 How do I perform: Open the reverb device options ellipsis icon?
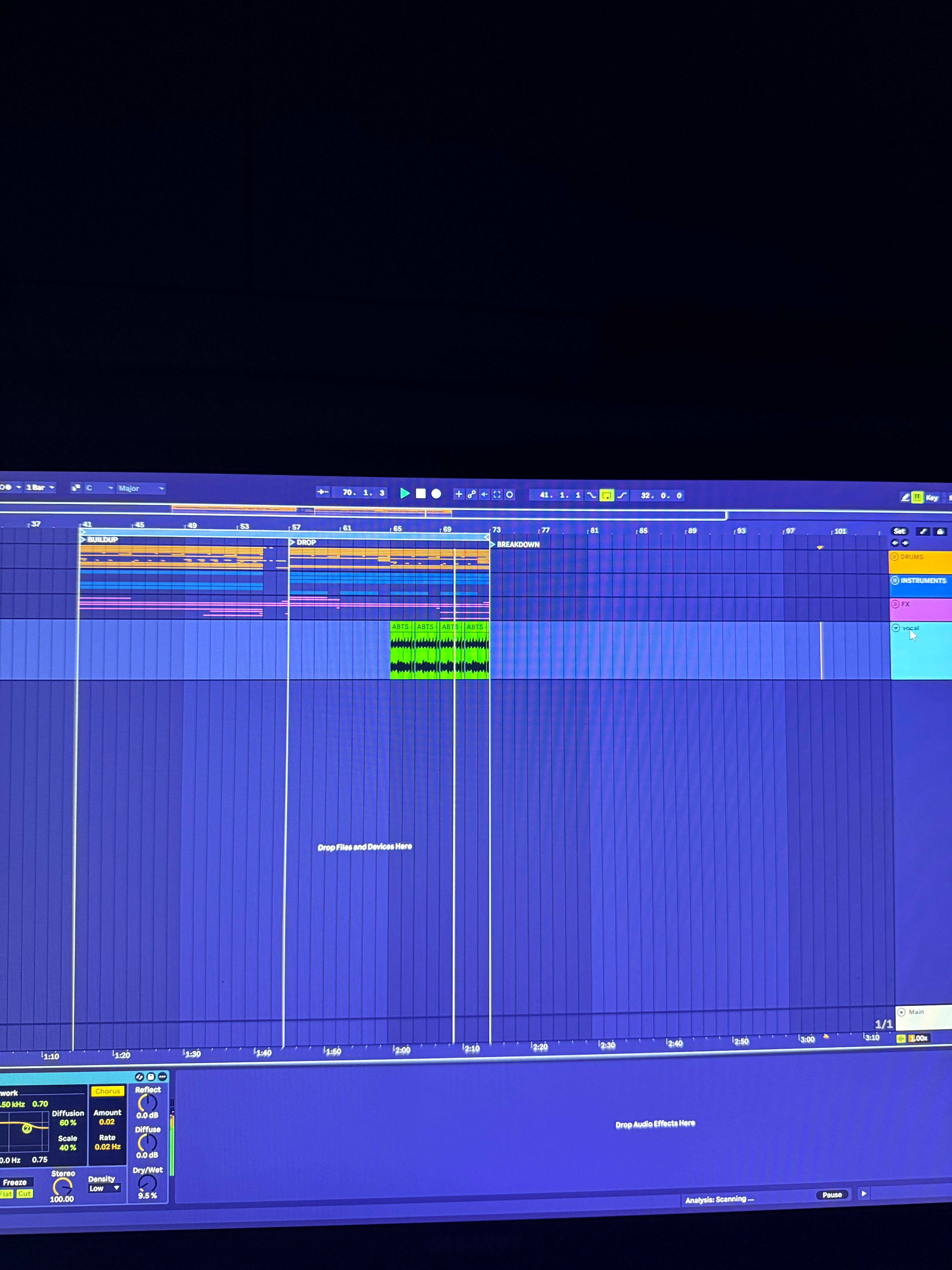click(162, 1077)
